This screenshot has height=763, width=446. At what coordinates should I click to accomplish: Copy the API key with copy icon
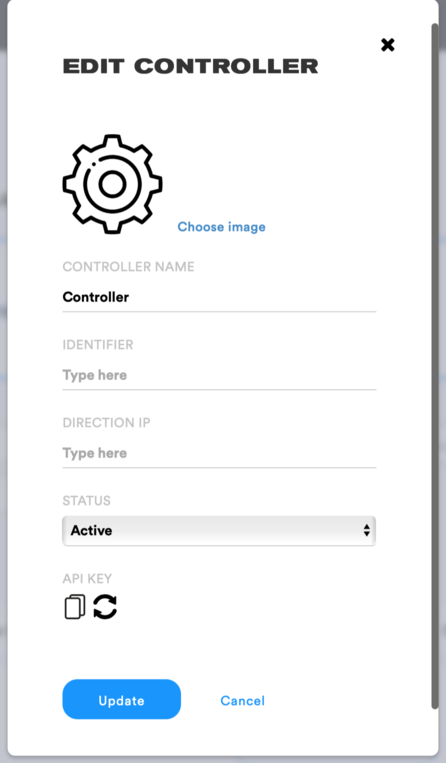74,607
